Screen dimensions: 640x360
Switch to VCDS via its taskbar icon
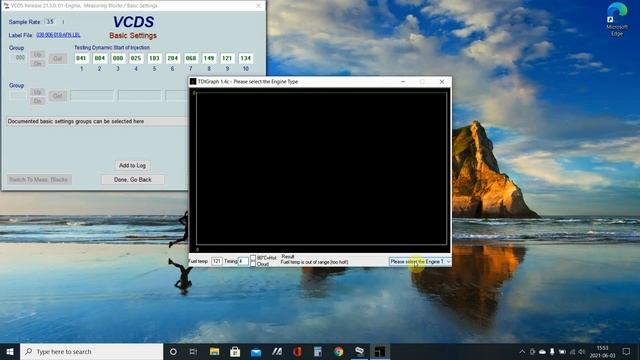pyautogui.click(x=360, y=351)
